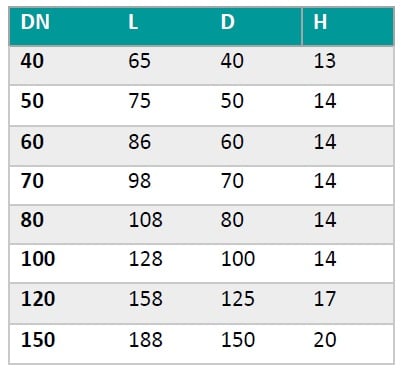Click the L value 98 cell
The height and width of the screenshot is (370, 401).
(140, 181)
